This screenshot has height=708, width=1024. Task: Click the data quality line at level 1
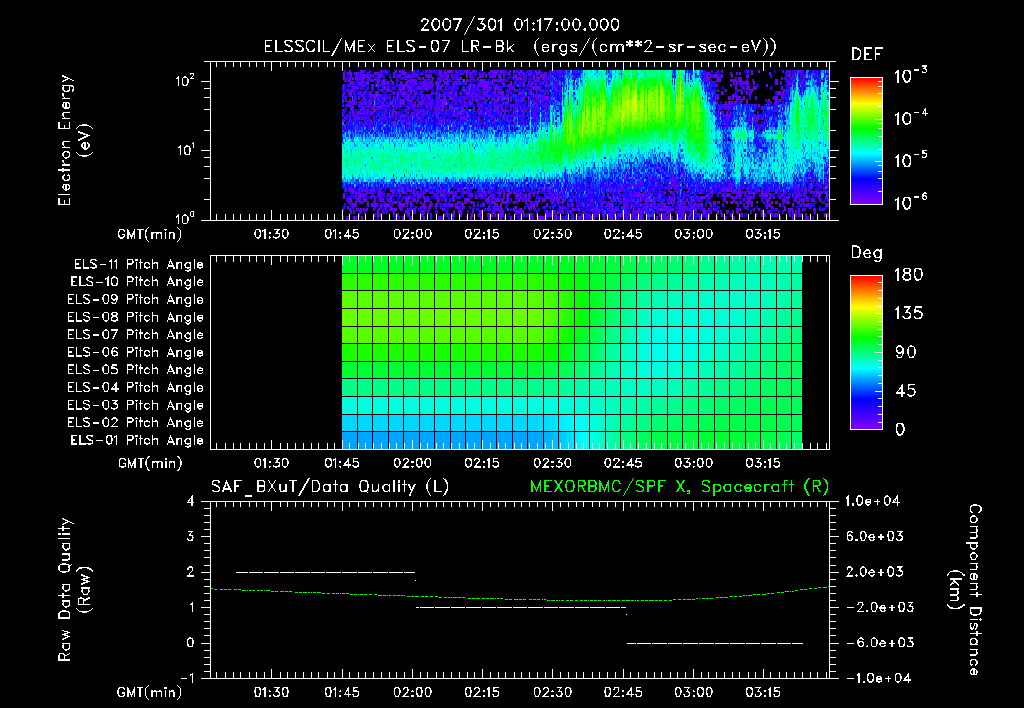[x=520, y=607]
